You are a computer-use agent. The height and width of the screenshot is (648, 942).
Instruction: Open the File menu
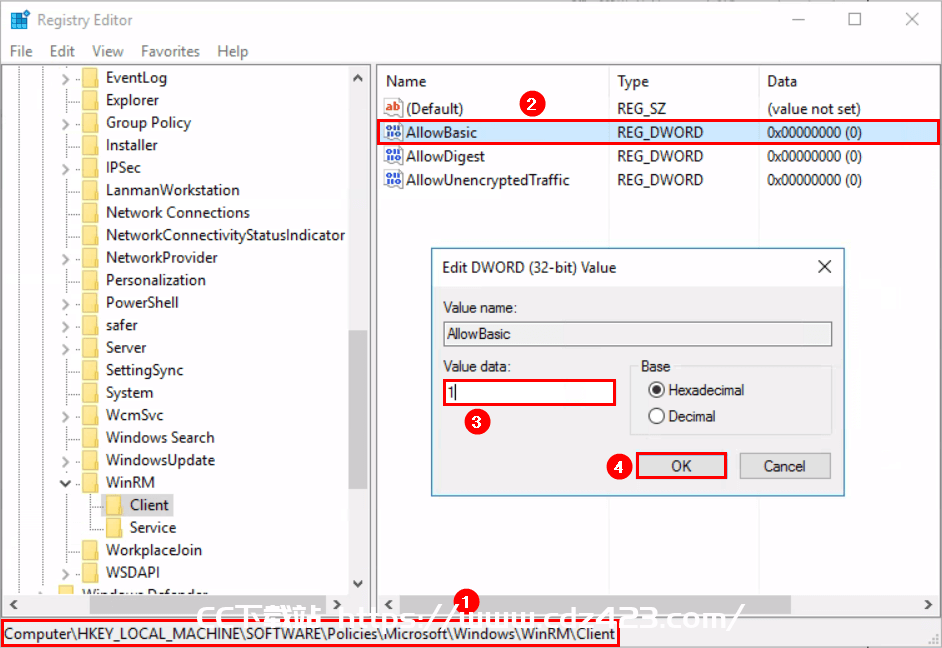tap(21, 52)
